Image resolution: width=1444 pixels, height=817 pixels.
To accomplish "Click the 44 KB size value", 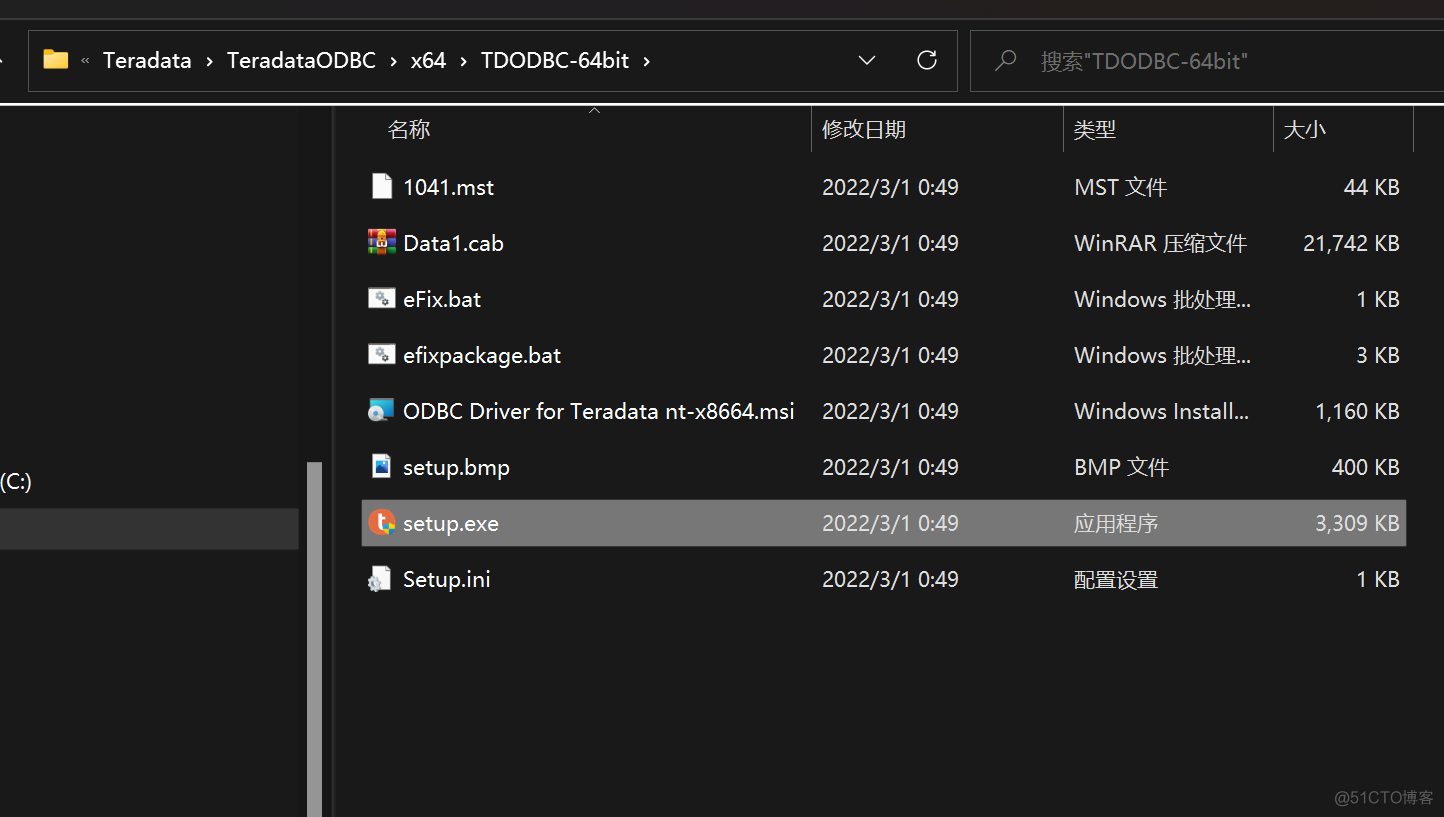I will [1372, 187].
